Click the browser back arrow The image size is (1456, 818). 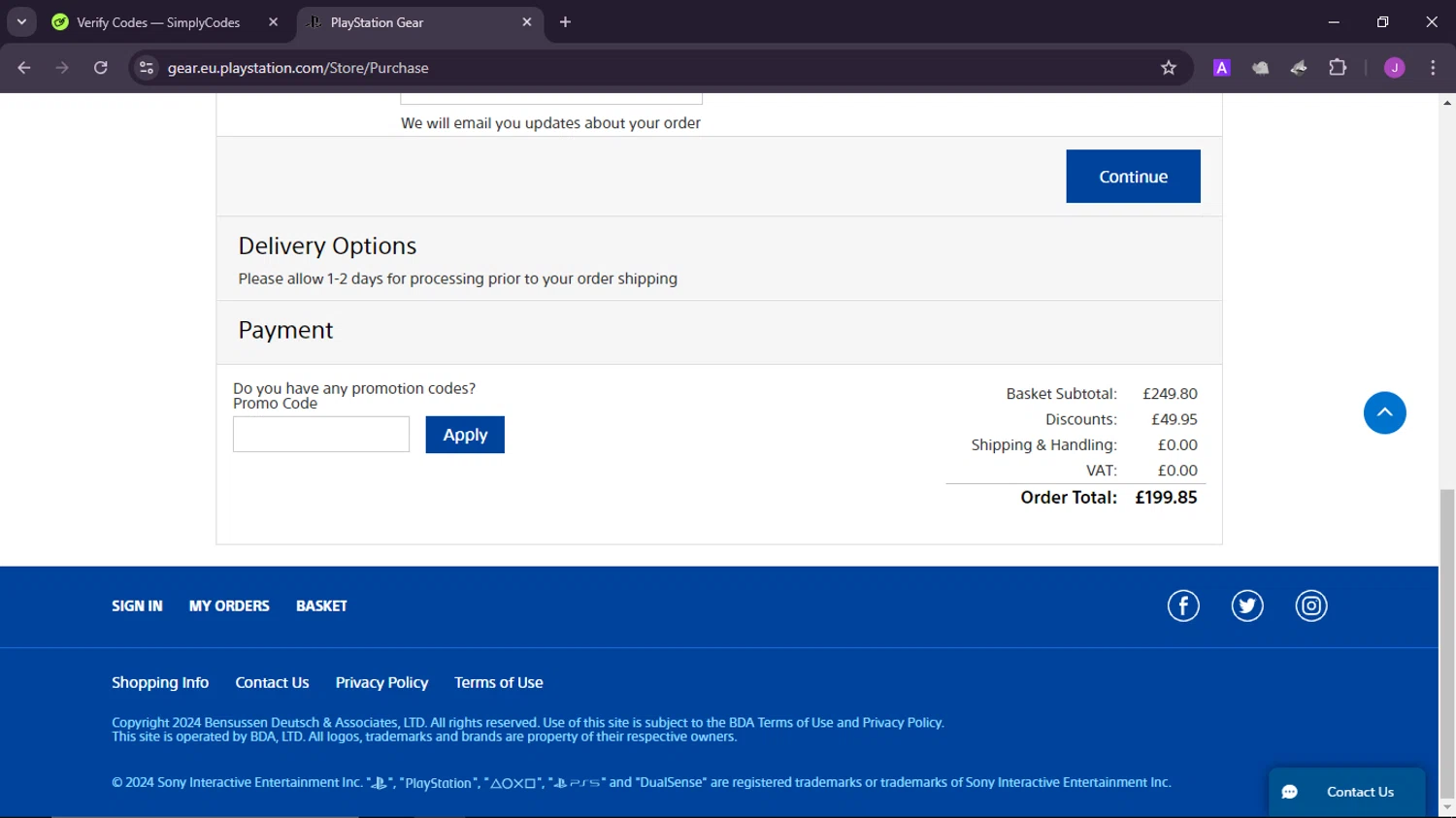tap(24, 68)
